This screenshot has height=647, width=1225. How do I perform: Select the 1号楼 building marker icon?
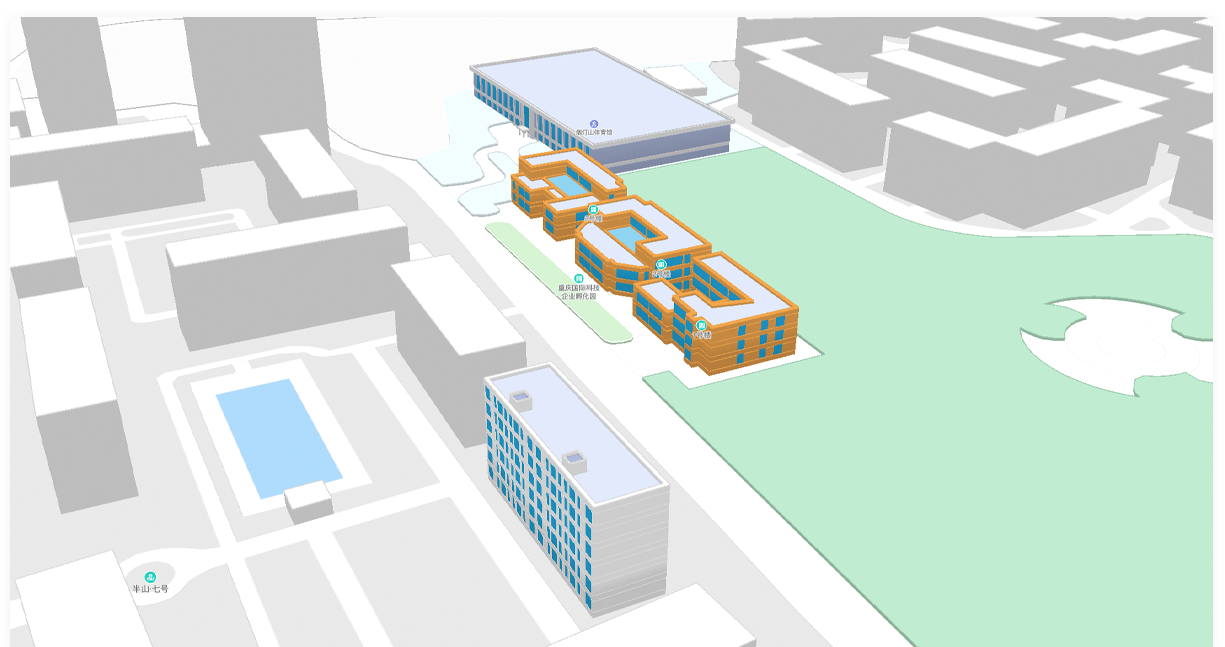pyautogui.click(x=701, y=325)
